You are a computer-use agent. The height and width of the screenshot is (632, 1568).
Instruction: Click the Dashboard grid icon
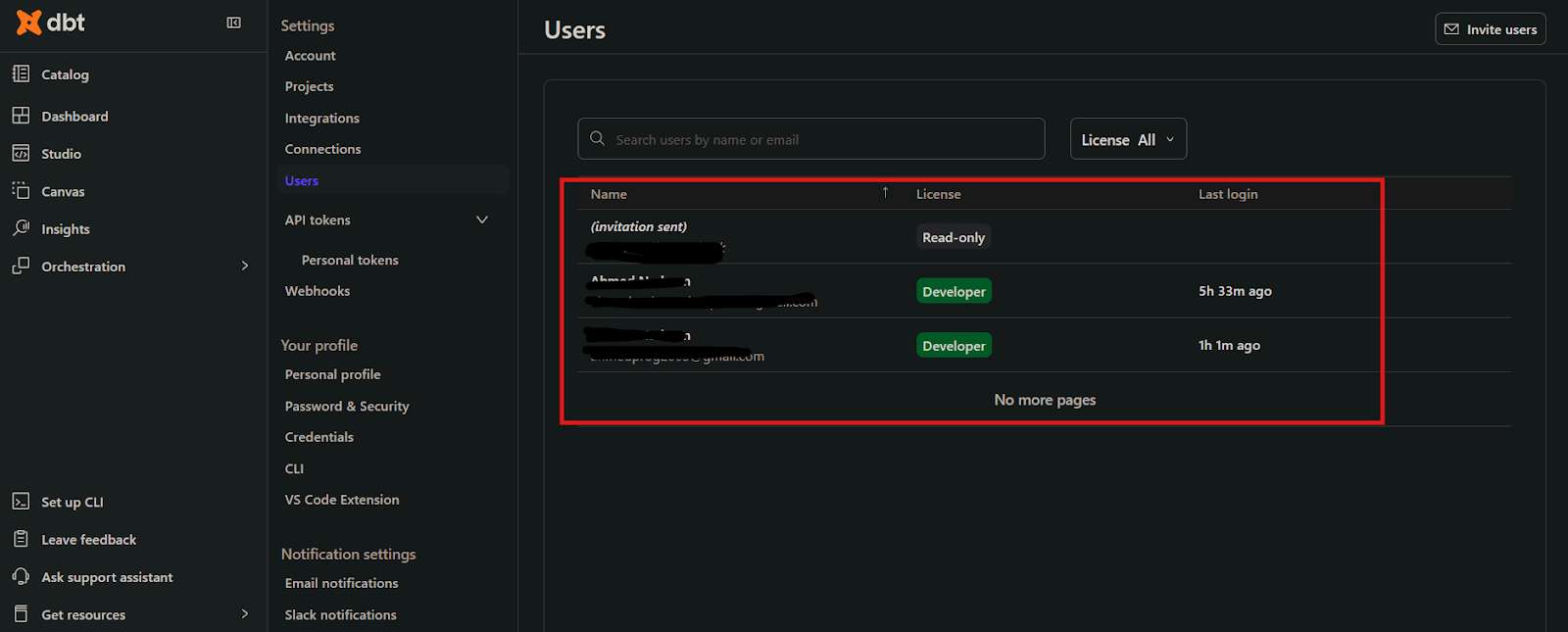21,116
